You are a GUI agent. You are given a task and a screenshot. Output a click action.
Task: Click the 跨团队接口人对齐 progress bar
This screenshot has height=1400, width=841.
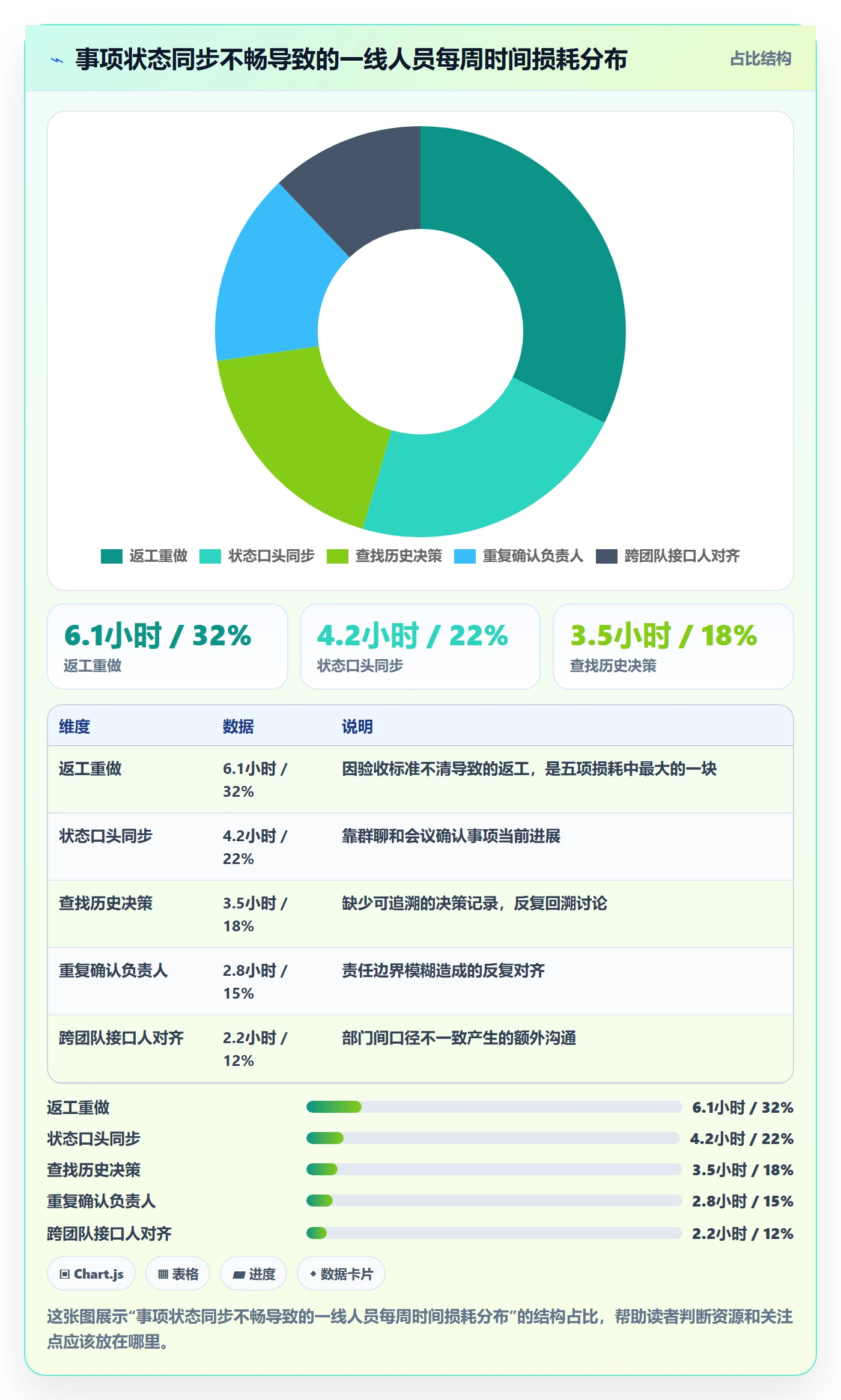[x=494, y=1233]
